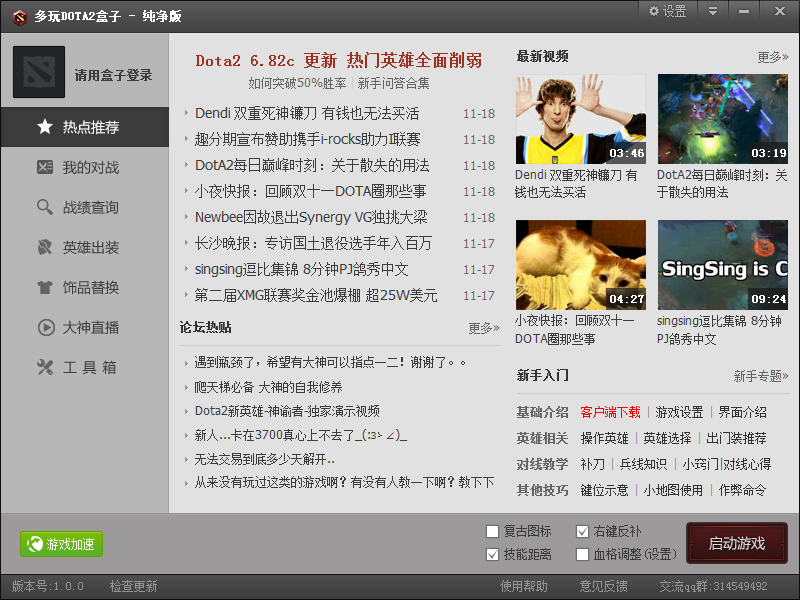Play the 03:19 DotA2每日巅峰时刻 video thumbnail
The width and height of the screenshot is (800, 600).
722,119
